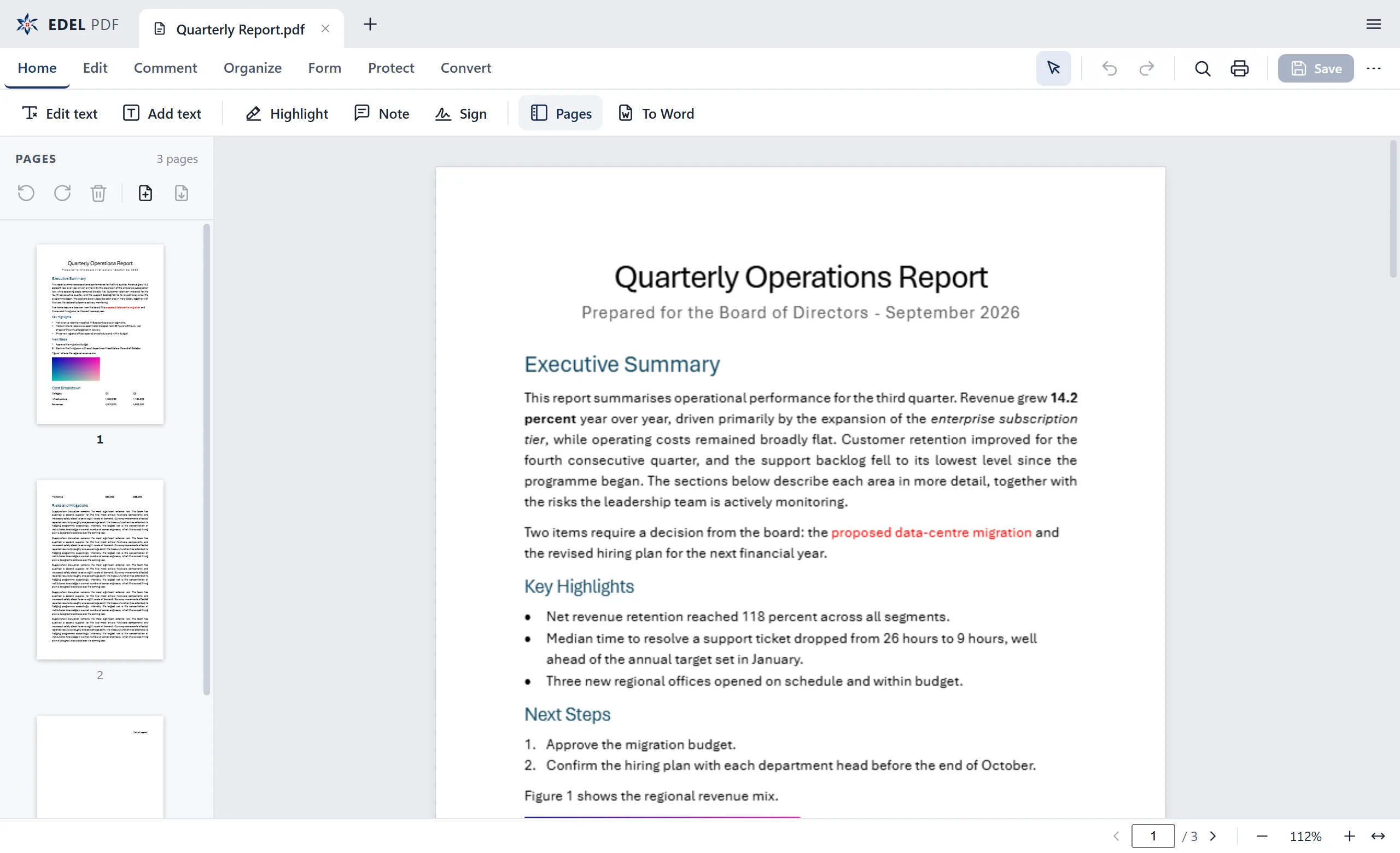Switch to the Organize tab
This screenshot has width=1400, height=853.
(x=252, y=68)
